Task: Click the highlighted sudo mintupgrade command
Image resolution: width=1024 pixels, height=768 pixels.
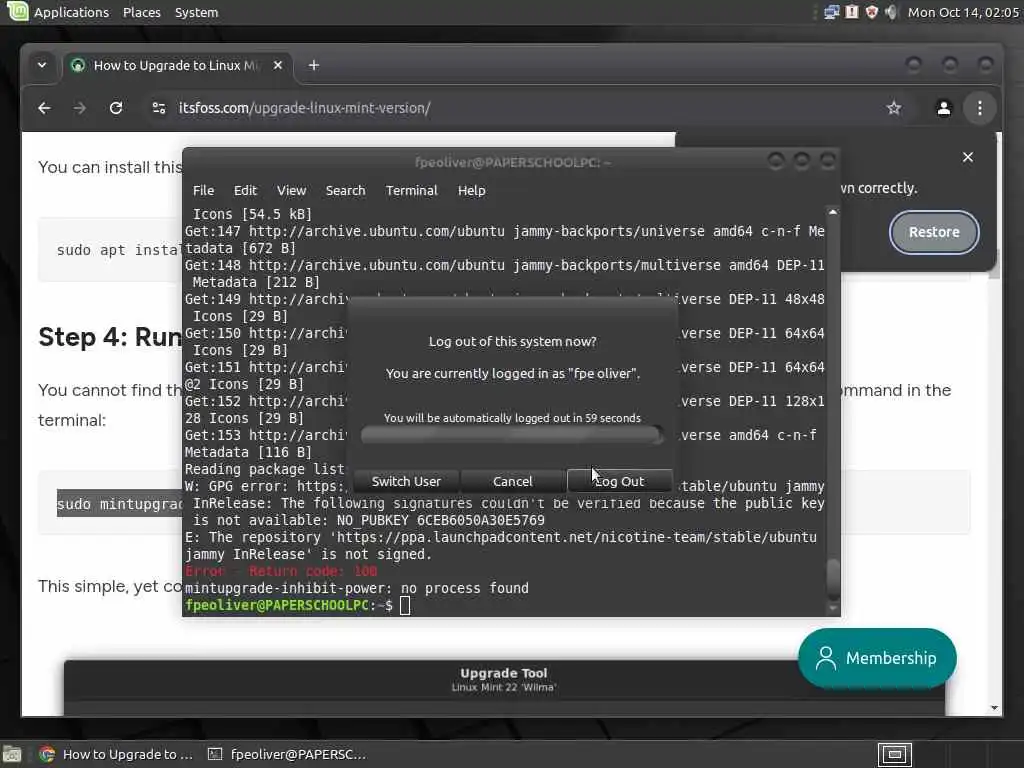Action: click(x=120, y=504)
